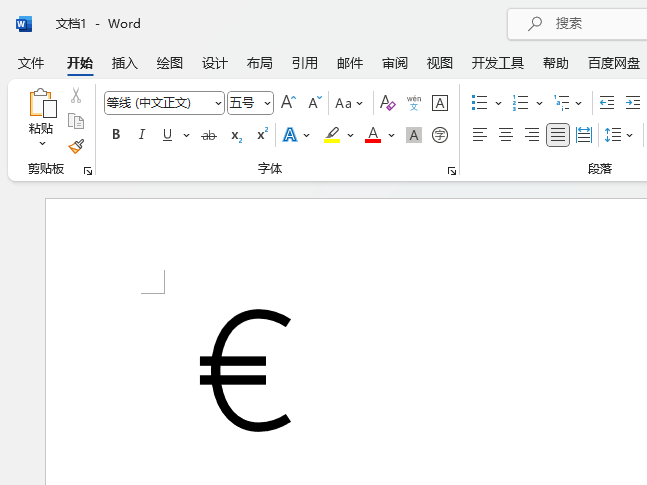Viewport: 647px width, 485px height.
Task: Click the Paste clipboard icon
Action: pyautogui.click(x=43, y=103)
